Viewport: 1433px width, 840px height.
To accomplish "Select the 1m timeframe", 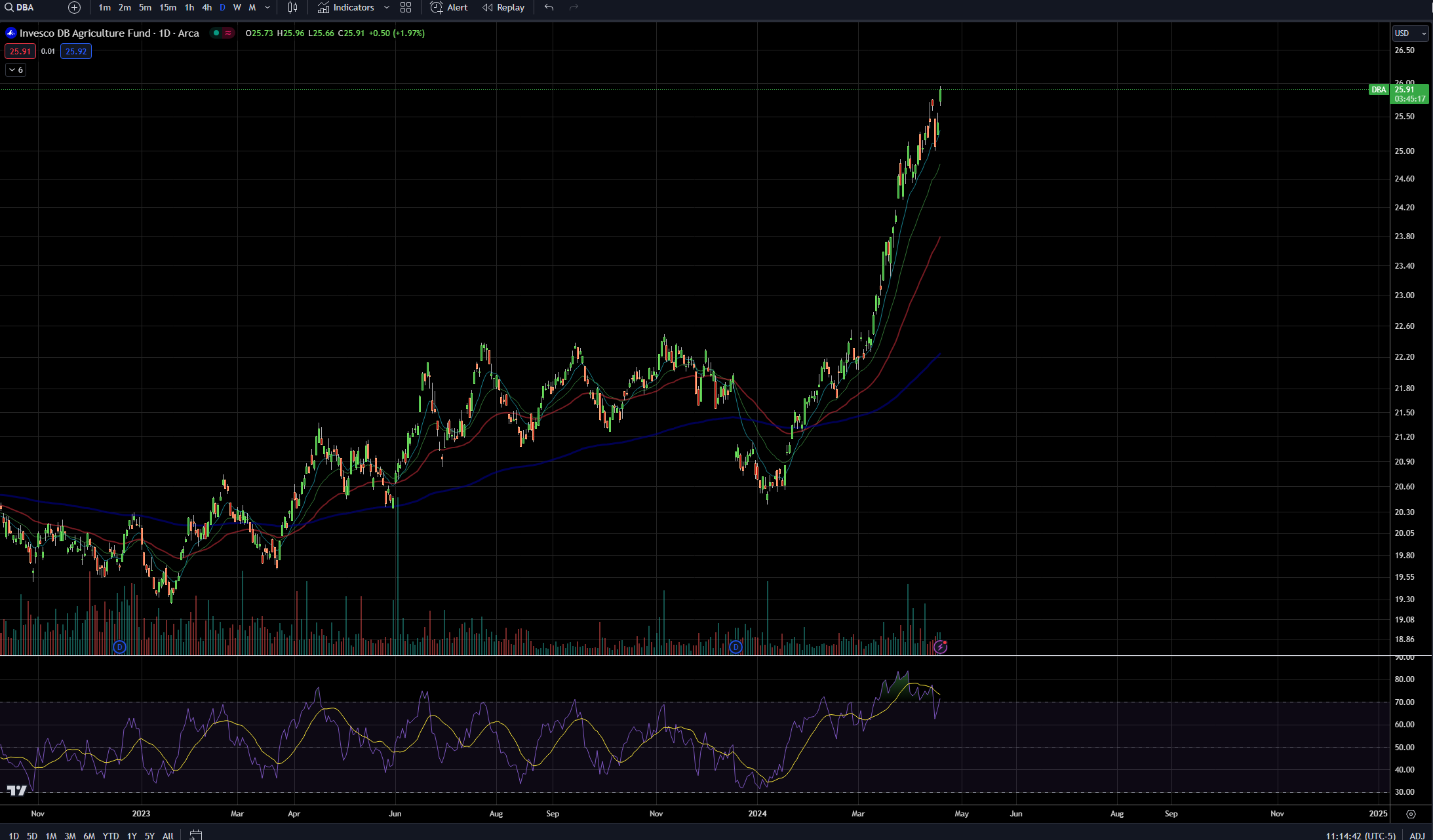I will click(x=104, y=7).
